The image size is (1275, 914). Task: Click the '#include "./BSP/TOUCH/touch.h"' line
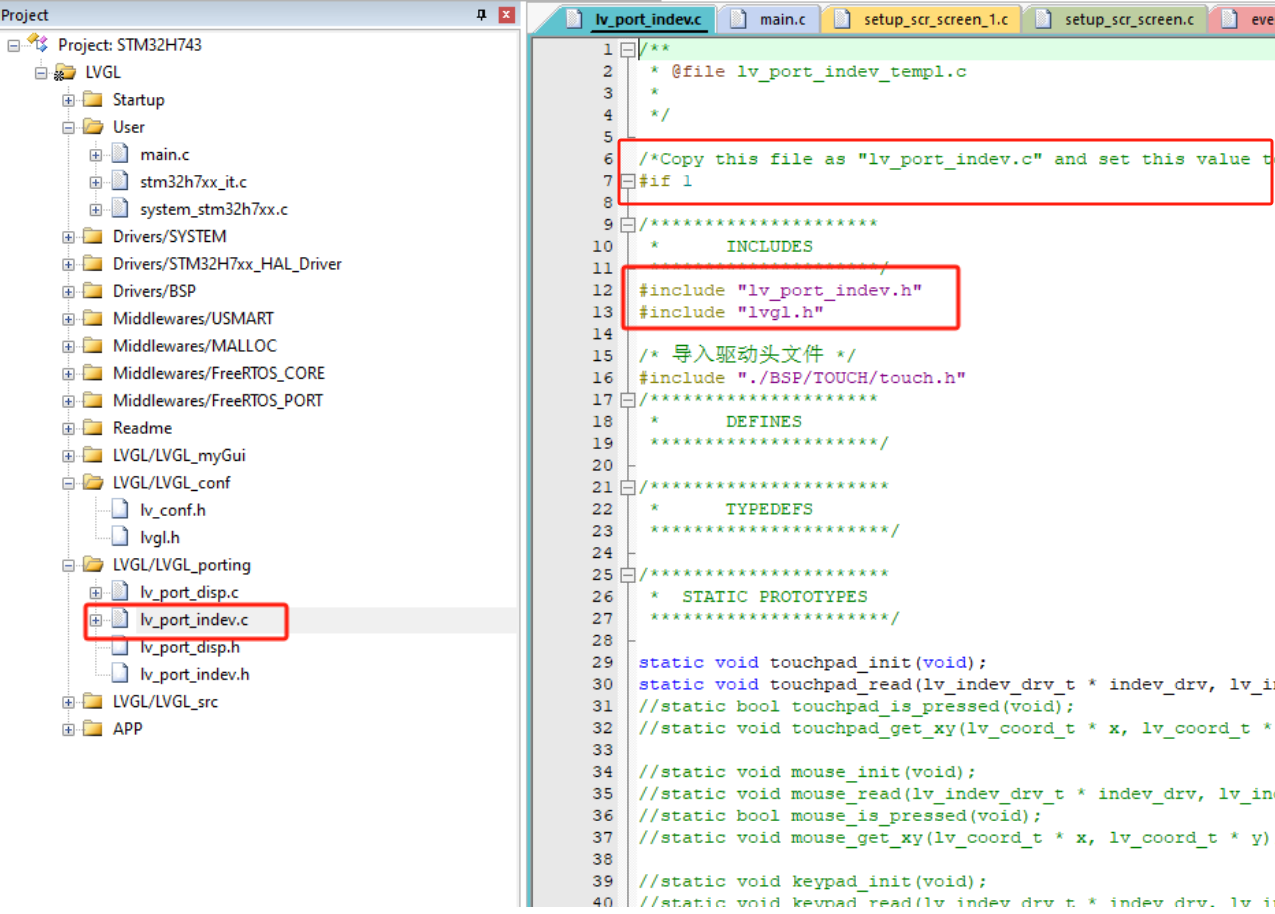(x=802, y=378)
